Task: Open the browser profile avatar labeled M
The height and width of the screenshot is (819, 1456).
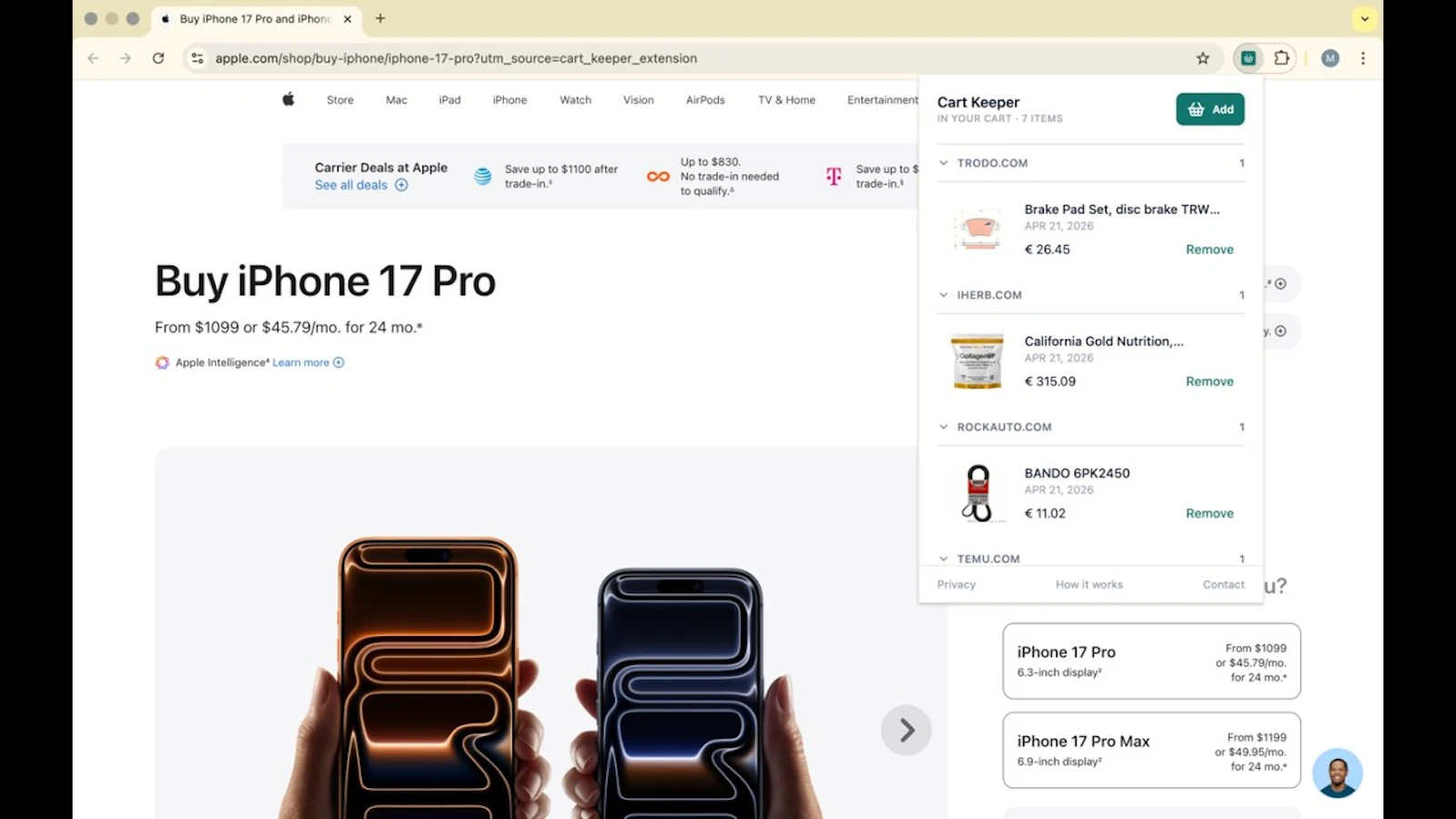Action: (1330, 57)
